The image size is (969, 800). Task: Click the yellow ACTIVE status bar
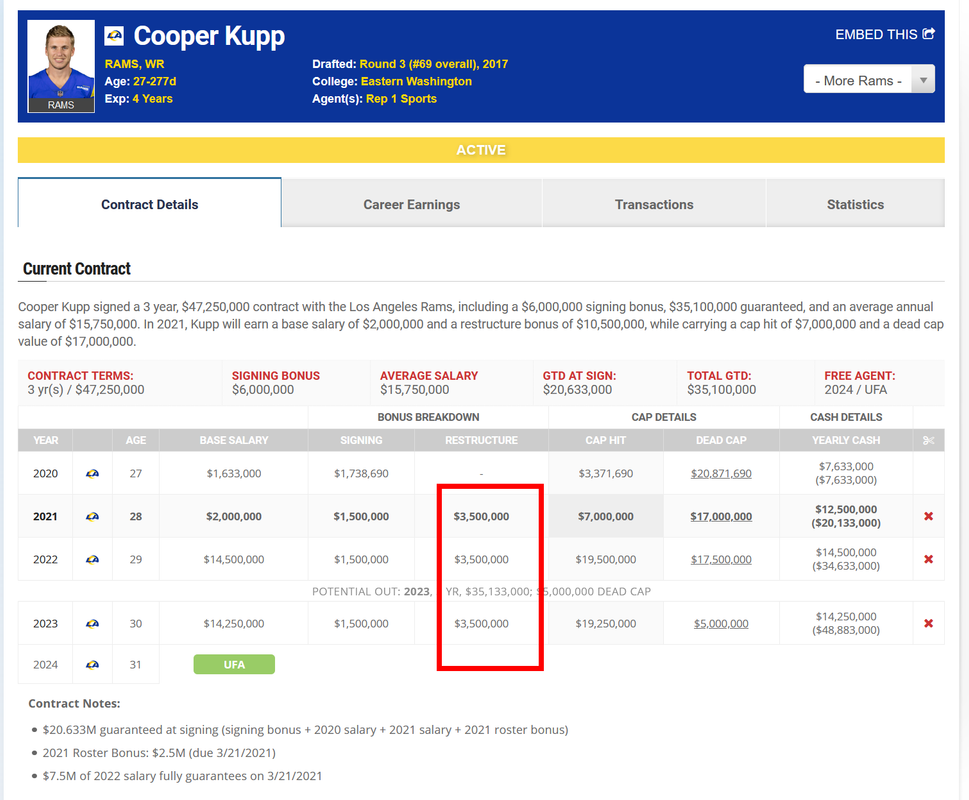click(481, 150)
